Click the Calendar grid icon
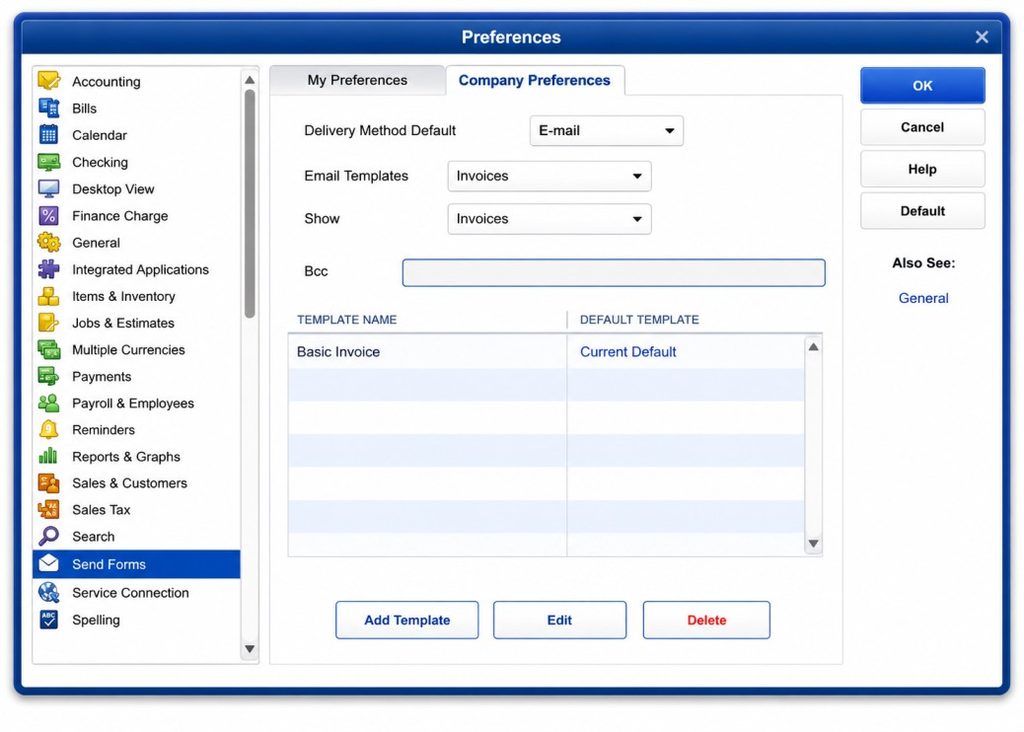1024x732 pixels. point(49,135)
